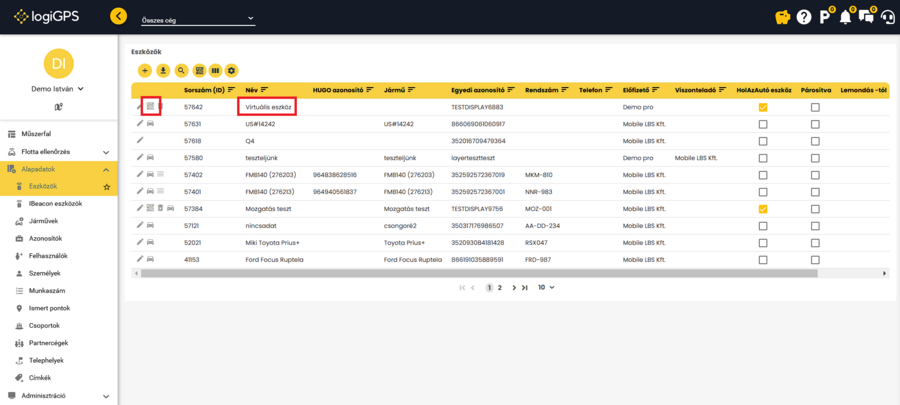
Task: Click the add new device plus button
Action: pyautogui.click(x=145, y=70)
